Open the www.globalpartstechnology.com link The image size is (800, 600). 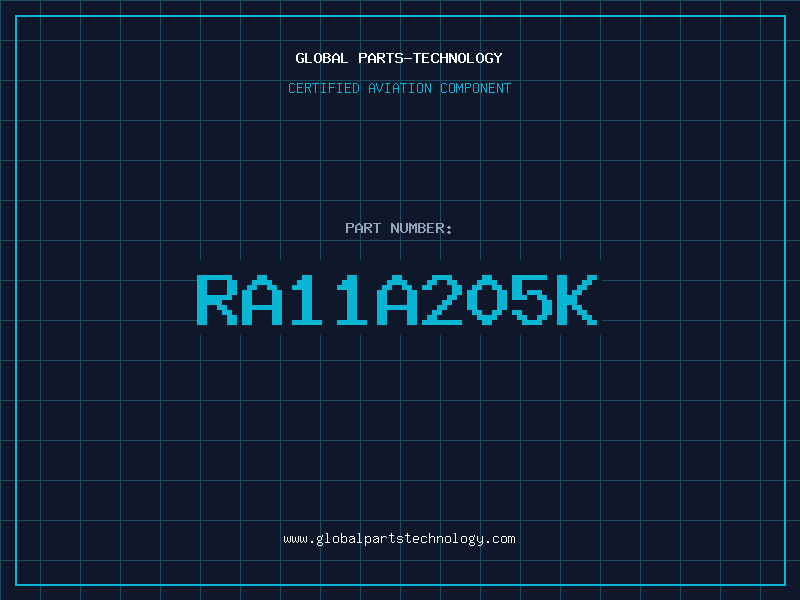399,539
